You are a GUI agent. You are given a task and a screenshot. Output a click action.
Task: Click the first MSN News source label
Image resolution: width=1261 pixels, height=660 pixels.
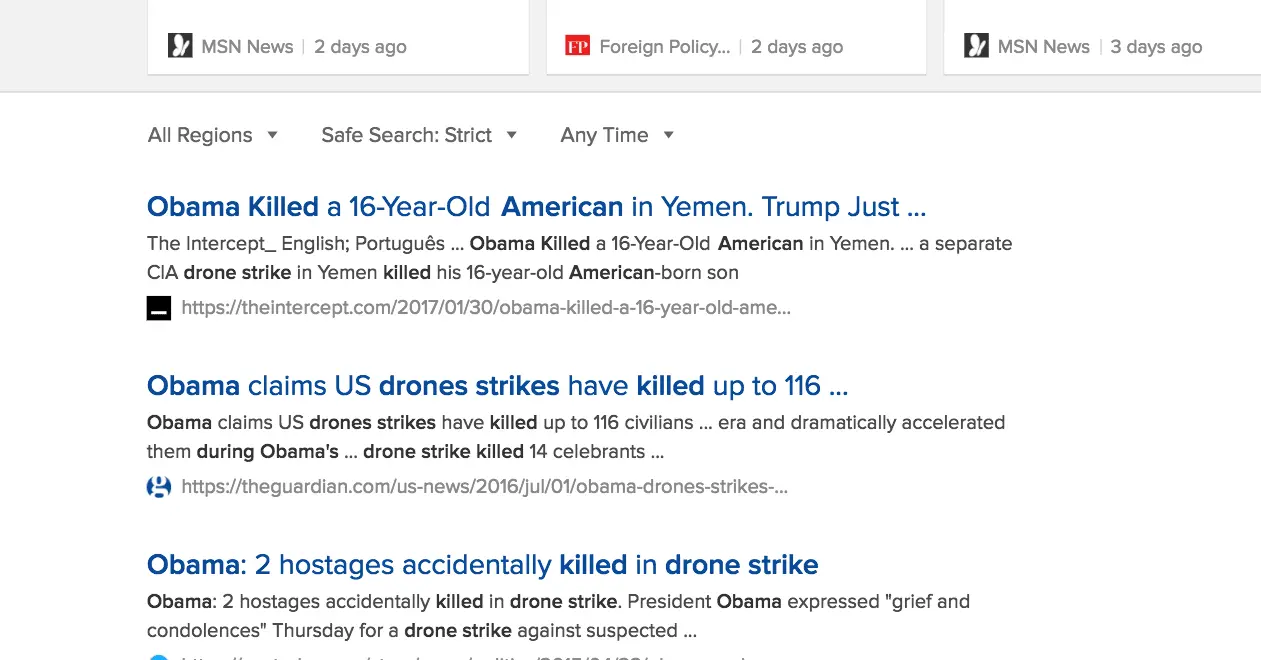point(247,47)
